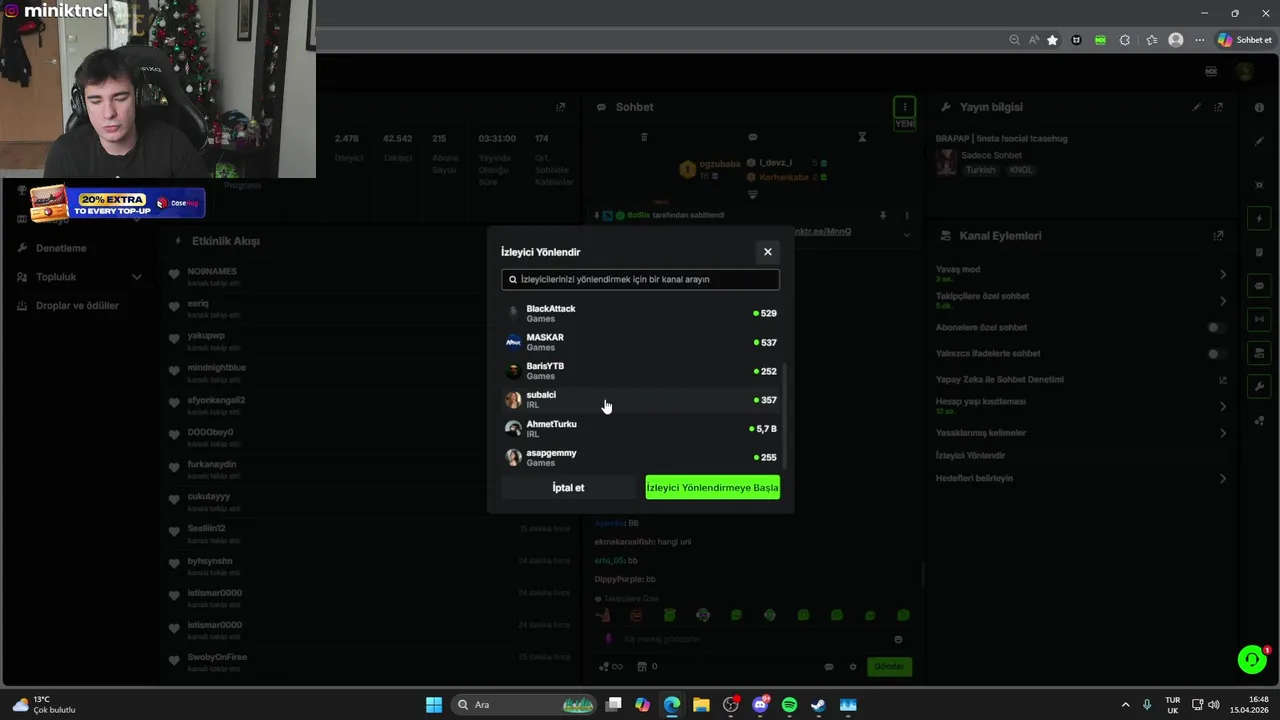Expand Yasaklanmış kelimeler setting
This screenshot has height=720, width=1280.
click(x=1223, y=433)
